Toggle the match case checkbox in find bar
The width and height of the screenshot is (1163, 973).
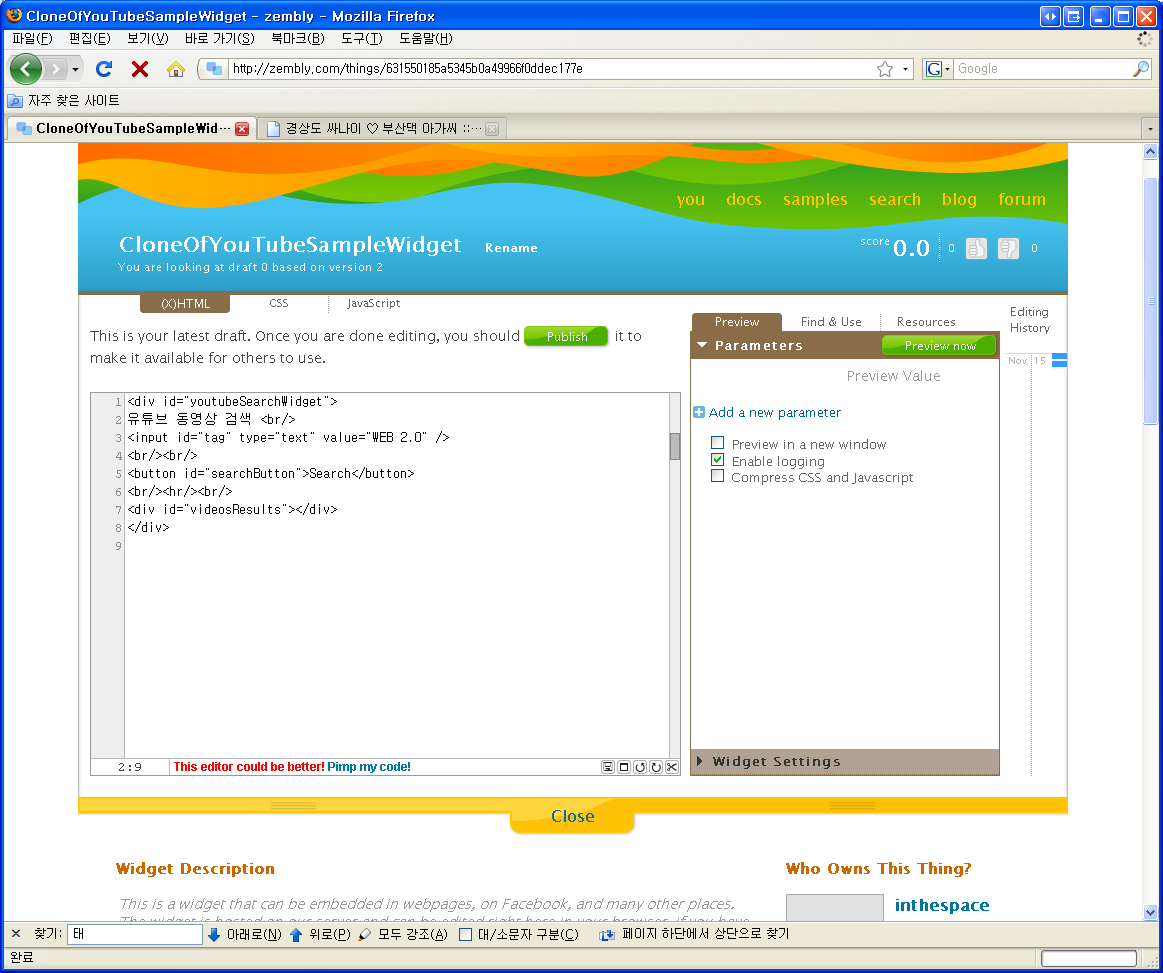(x=466, y=934)
